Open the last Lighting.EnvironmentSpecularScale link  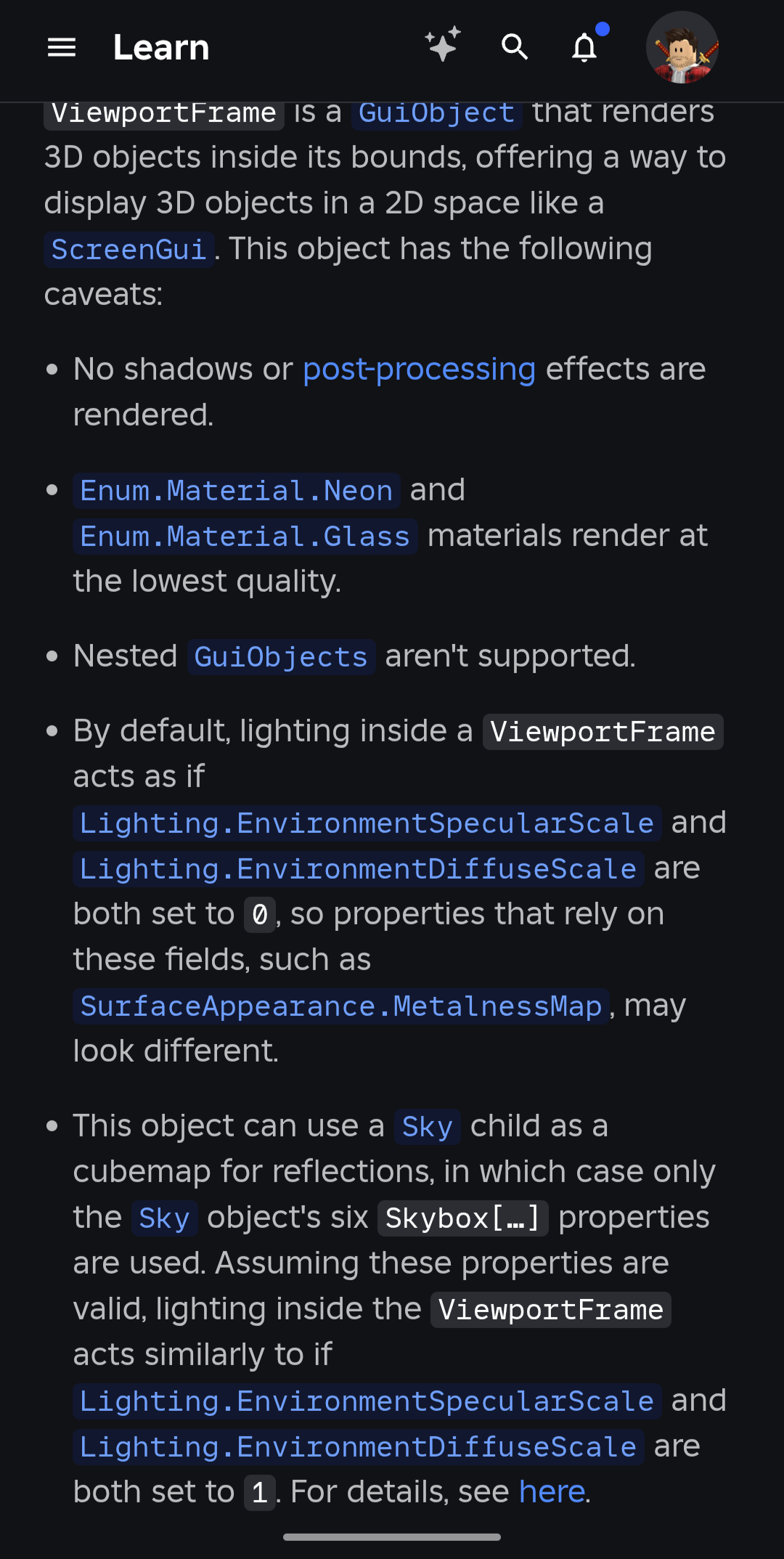pos(367,1401)
